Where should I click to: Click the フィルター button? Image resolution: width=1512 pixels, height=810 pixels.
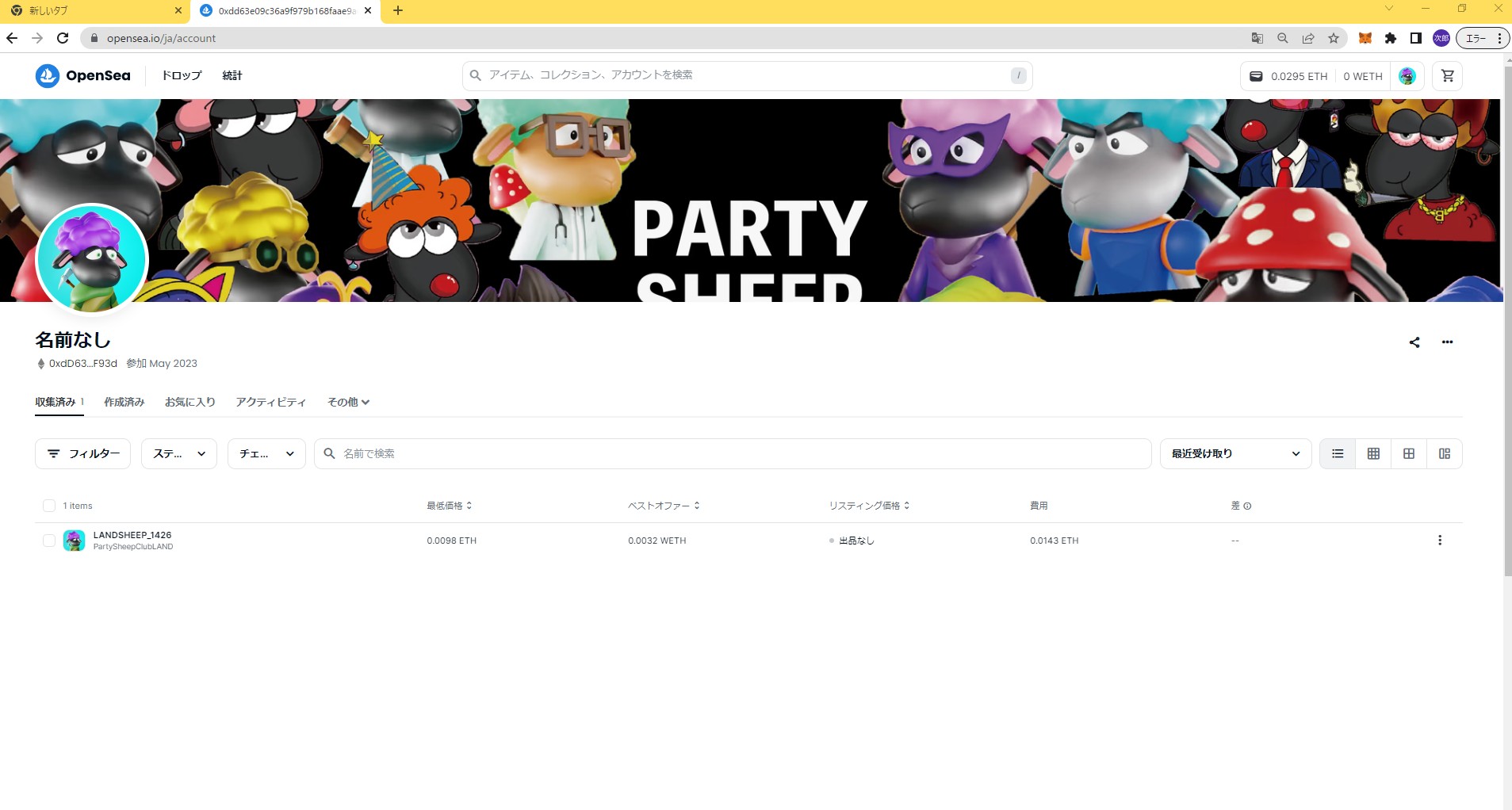tap(82, 453)
